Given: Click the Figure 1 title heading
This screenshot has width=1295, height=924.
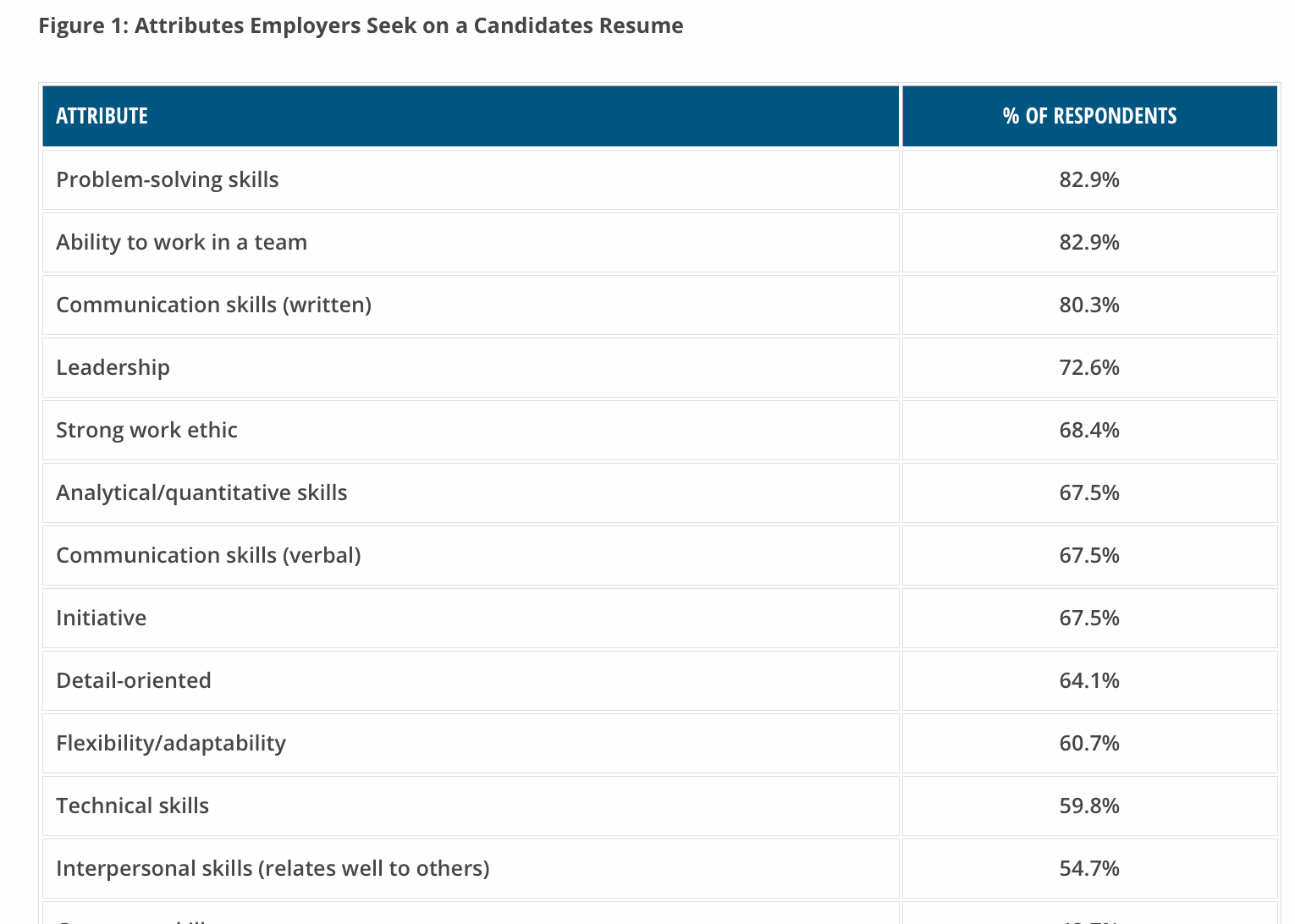Looking at the screenshot, I should click(361, 25).
